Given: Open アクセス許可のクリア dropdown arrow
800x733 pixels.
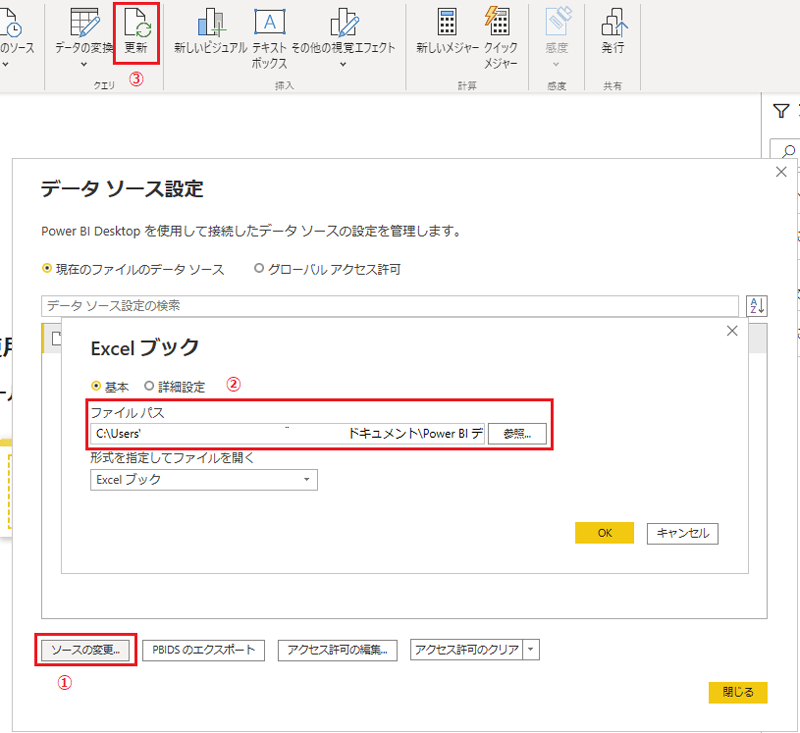Looking at the screenshot, I should (x=531, y=650).
